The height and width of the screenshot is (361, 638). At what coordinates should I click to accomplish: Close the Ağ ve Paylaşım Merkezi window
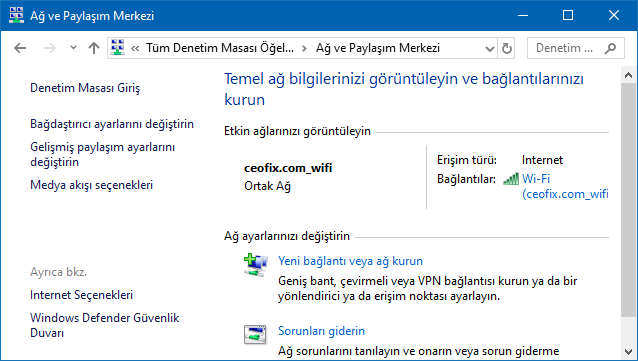click(614, 15)
